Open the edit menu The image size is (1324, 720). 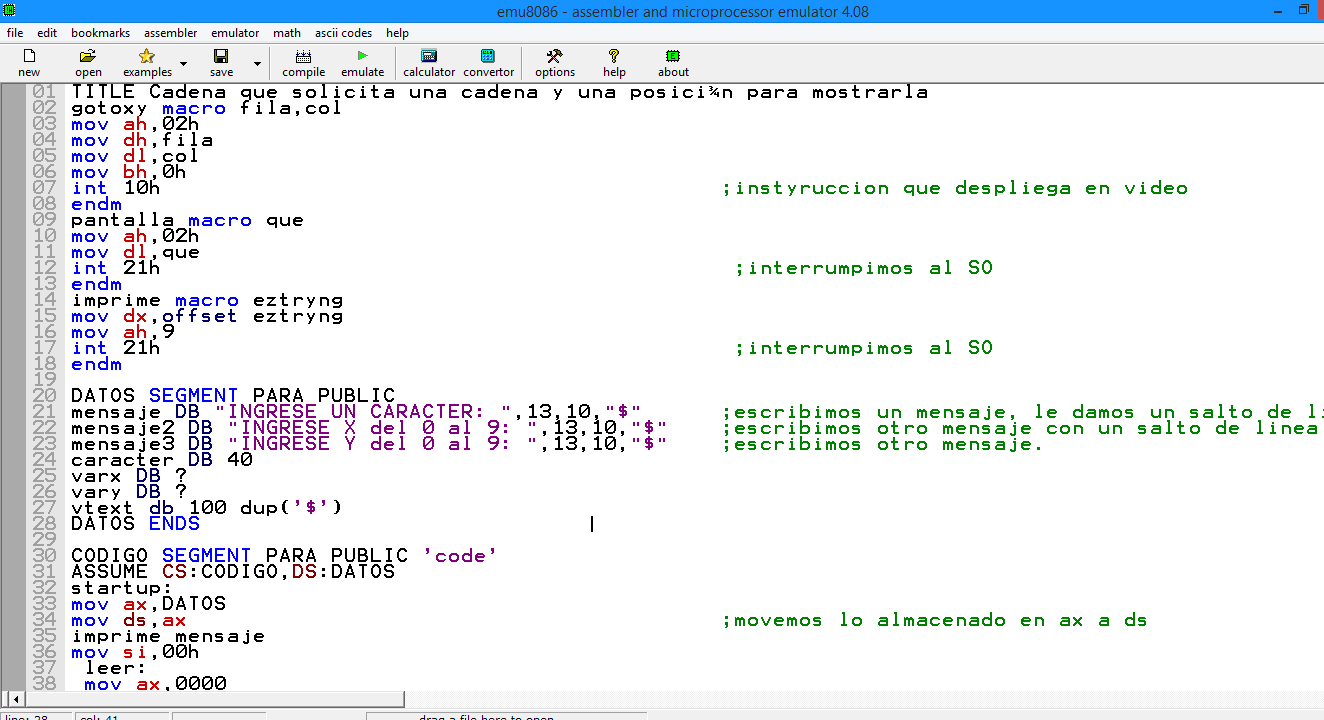[47, 33]
